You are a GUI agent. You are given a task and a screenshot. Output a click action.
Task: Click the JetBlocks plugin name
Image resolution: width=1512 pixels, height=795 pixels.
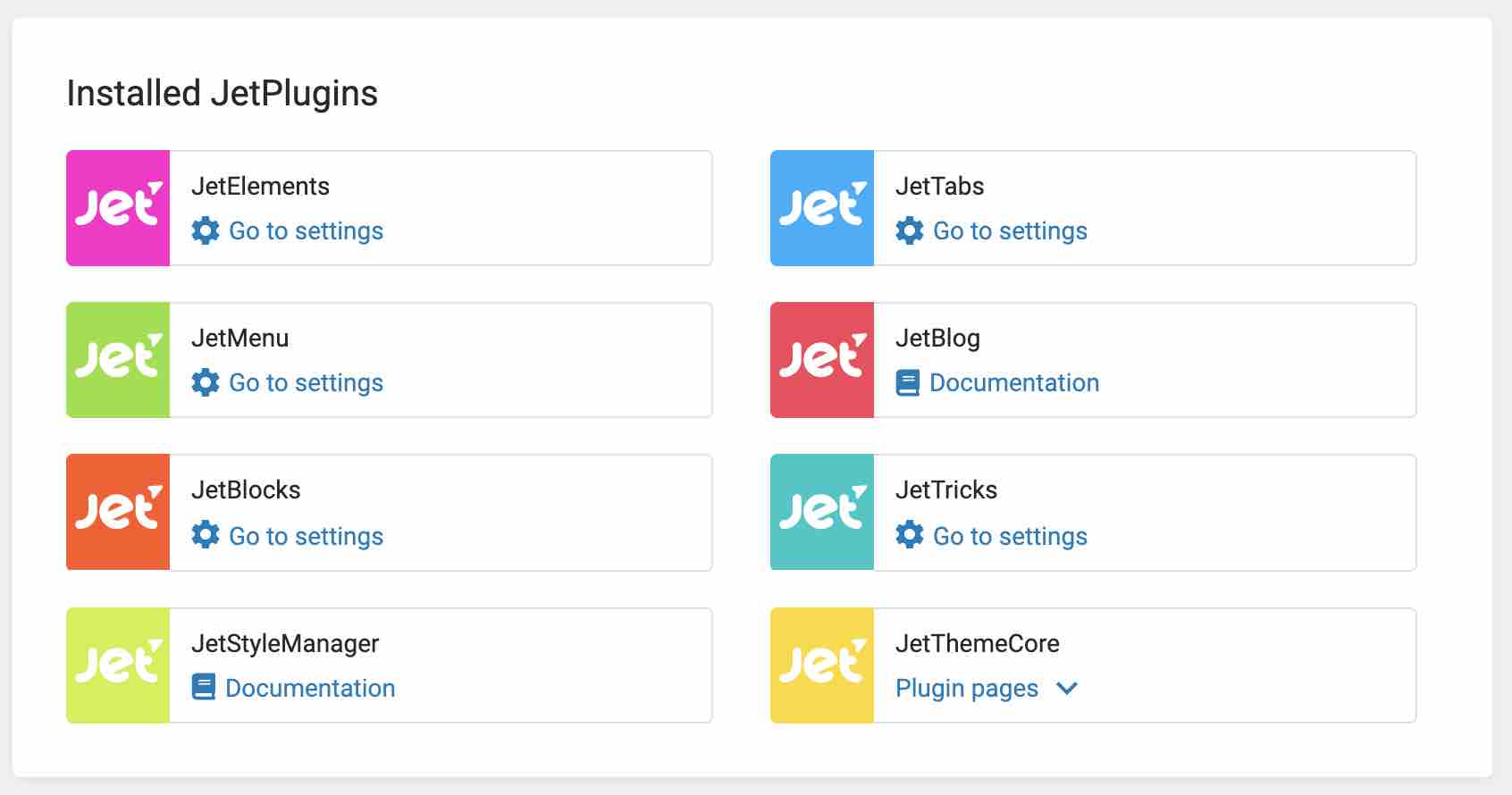(x=246, y=490)
